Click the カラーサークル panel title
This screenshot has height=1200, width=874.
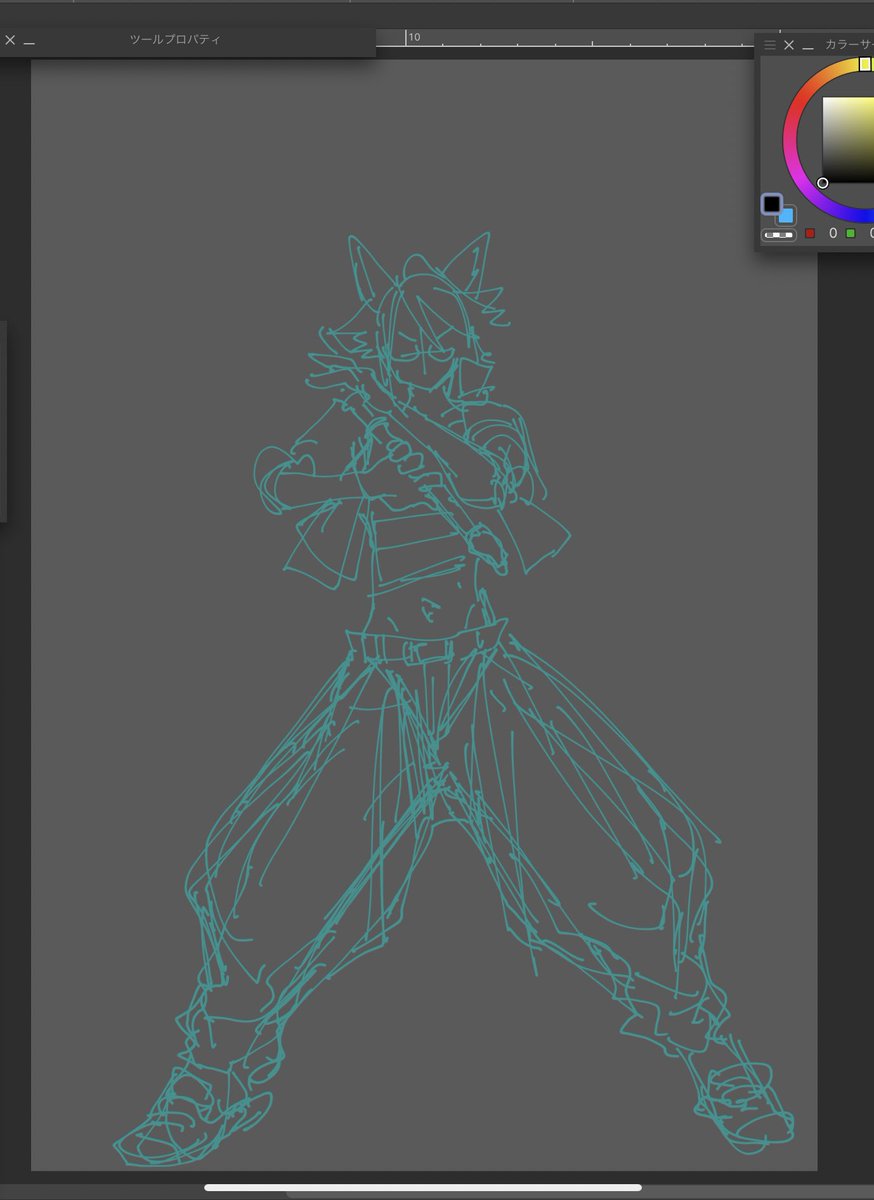[849, 45]
